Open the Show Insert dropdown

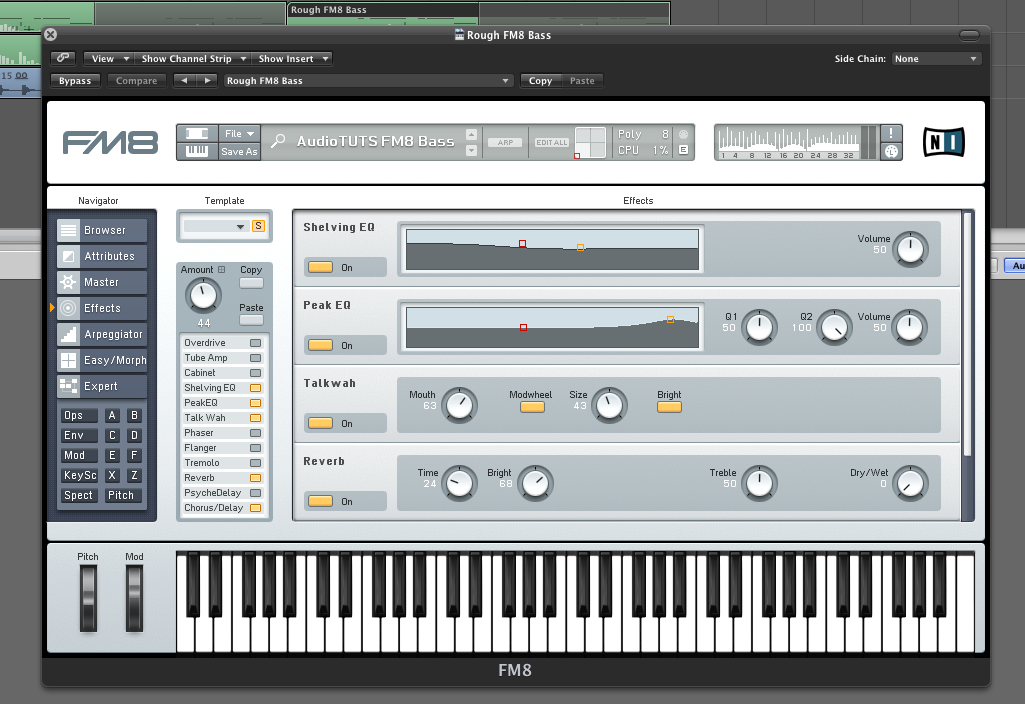tap(292, 59)
